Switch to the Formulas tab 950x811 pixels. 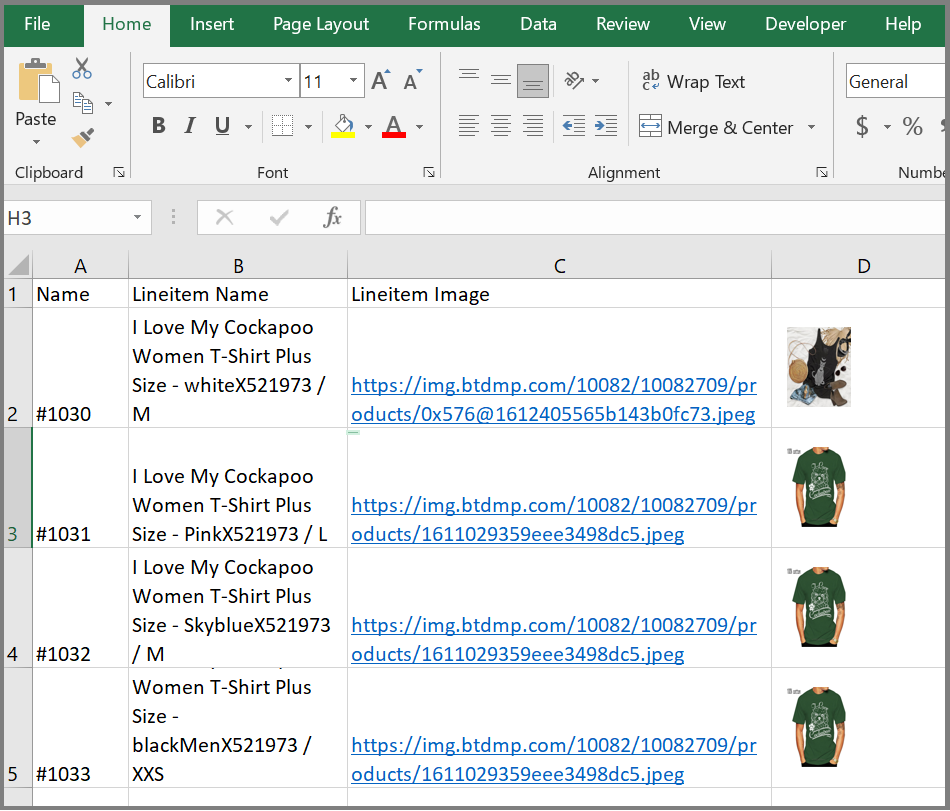[x=444, y=24]
